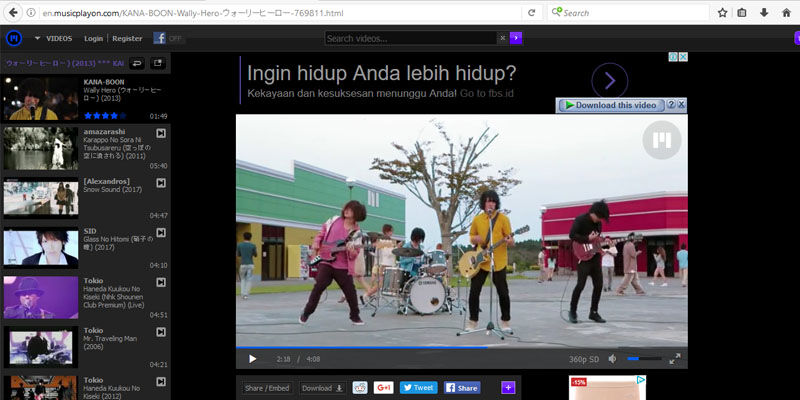Share video on Facebook
Image resolution: width=800 pixels, height=400 pixels.
click(x=462, y=388)
